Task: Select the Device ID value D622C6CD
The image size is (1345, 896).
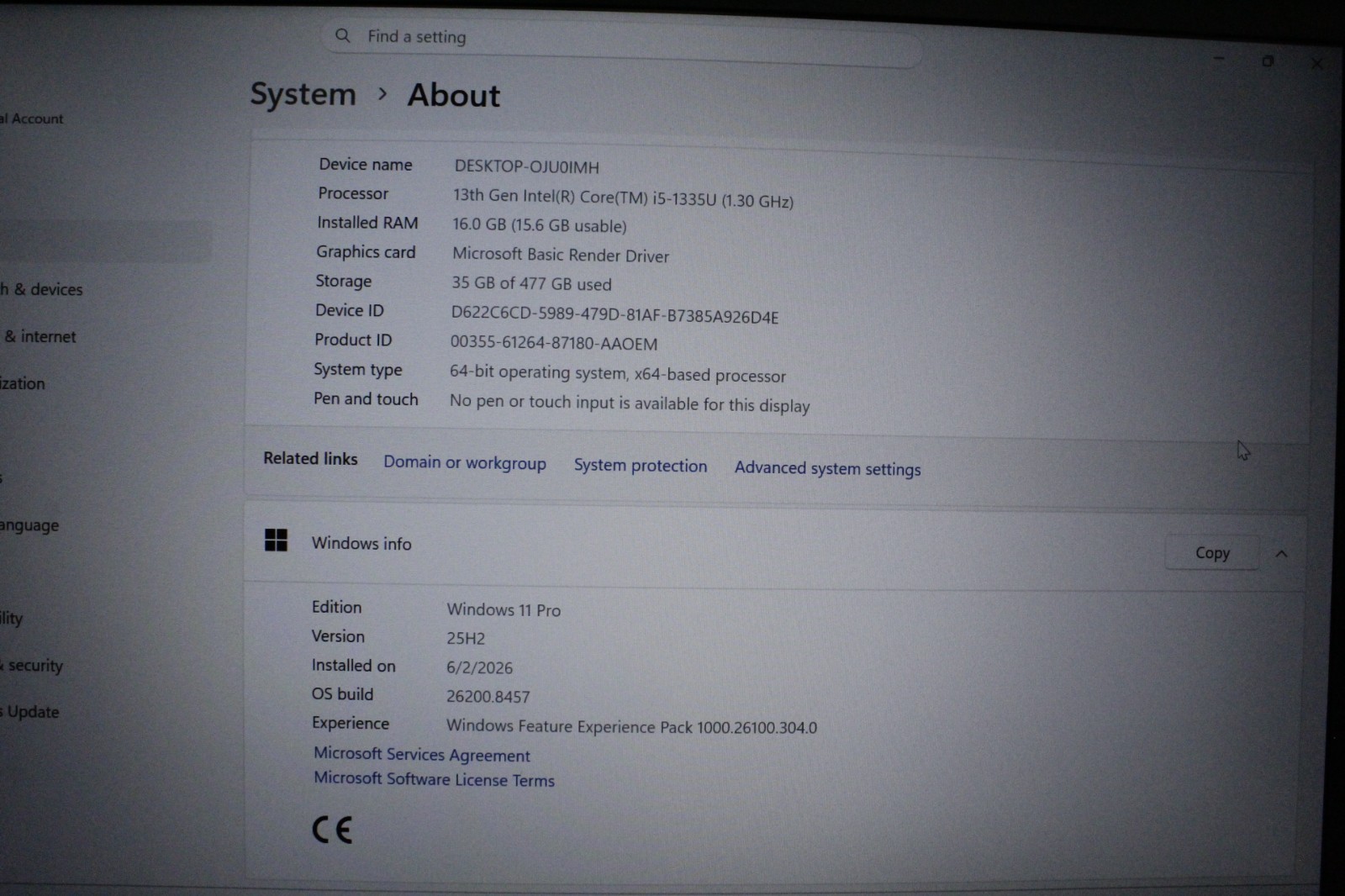Action: point(614,315)
